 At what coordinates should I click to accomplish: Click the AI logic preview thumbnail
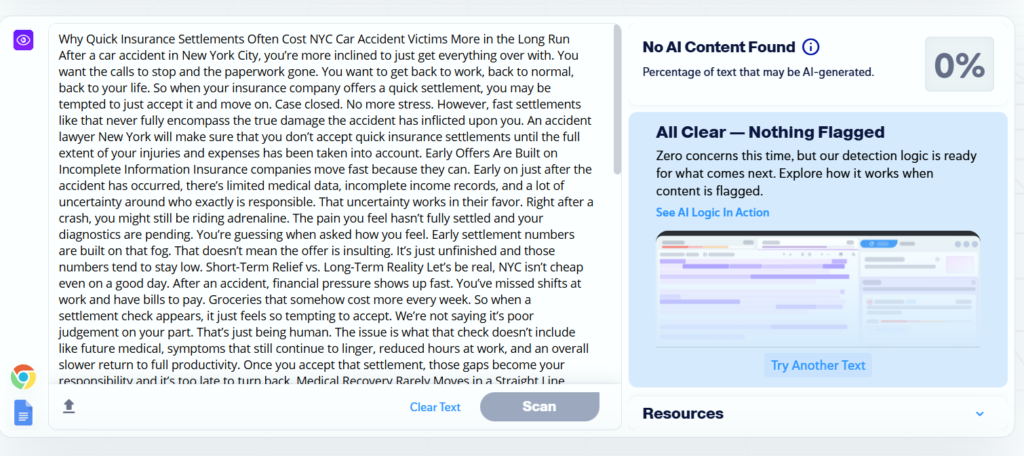[818, 288]
